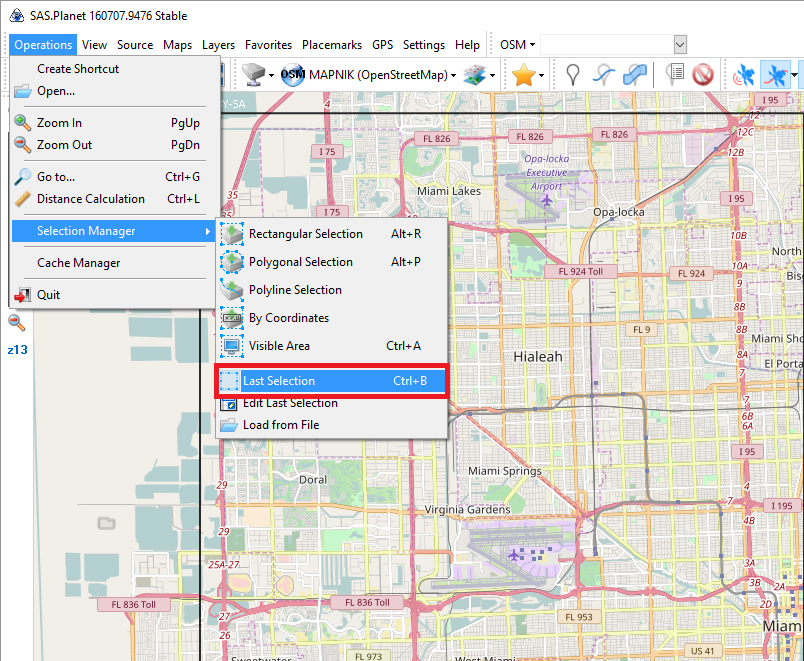Choose Open... in the Operations menu
This screenshot has width=804, height=661.
(x=113, y=91)
